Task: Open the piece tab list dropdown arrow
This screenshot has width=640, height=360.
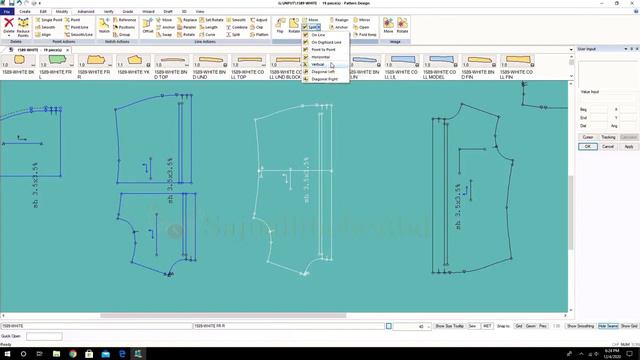Action: (571, 50)
